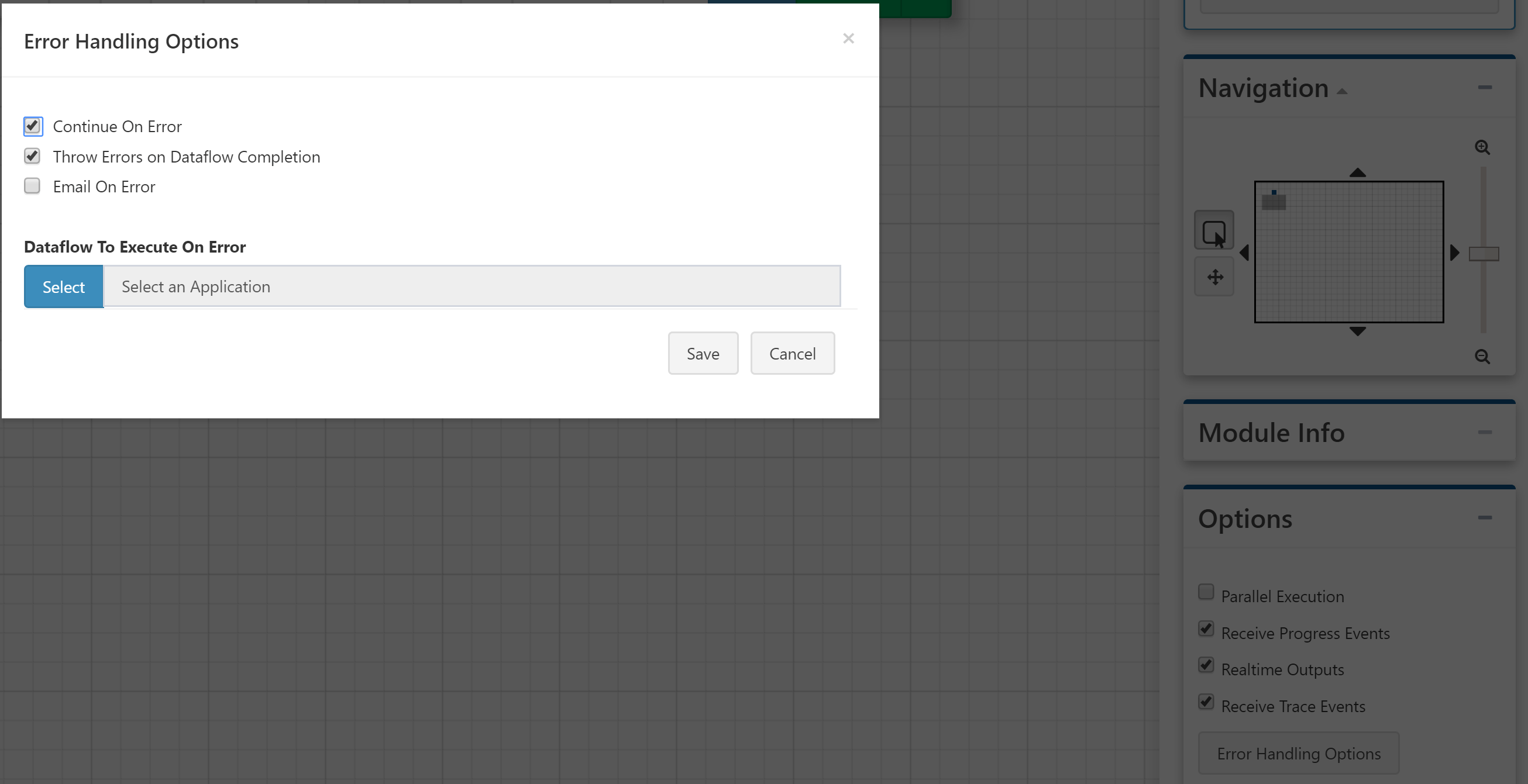1528x784 pixels.
Task: Select the rectangle selection tool in Navigation
Action: pyautogui.click(x=1214, y=229)
